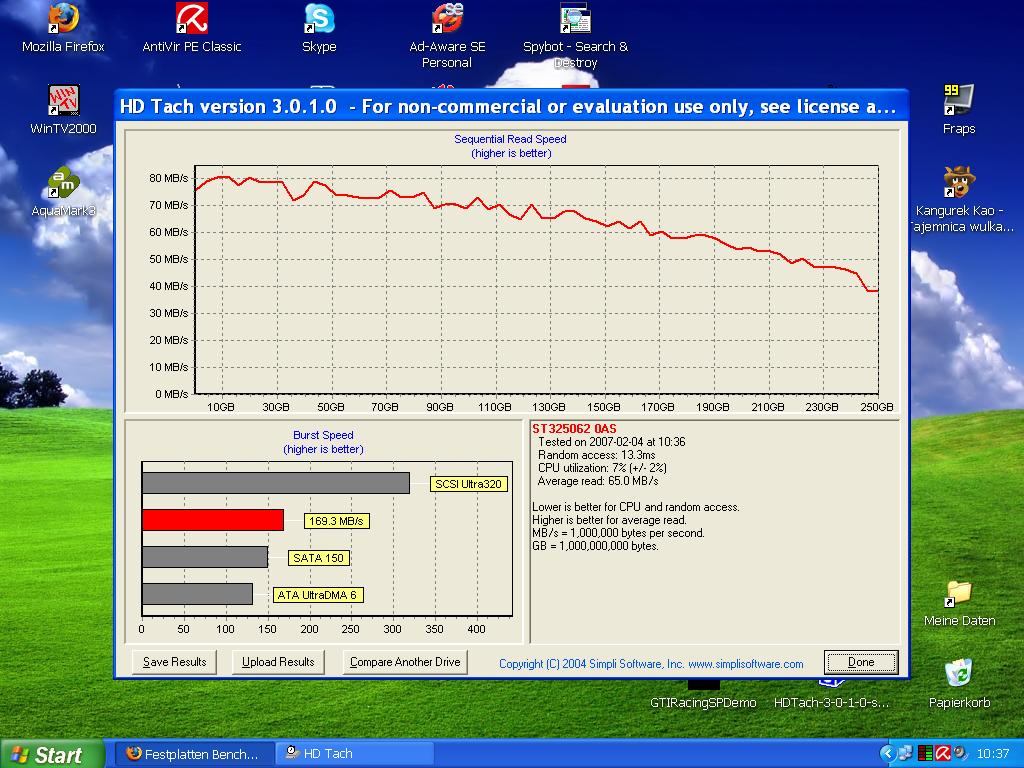Click the Average read: 65.0 MB/s text

(598, 481)
